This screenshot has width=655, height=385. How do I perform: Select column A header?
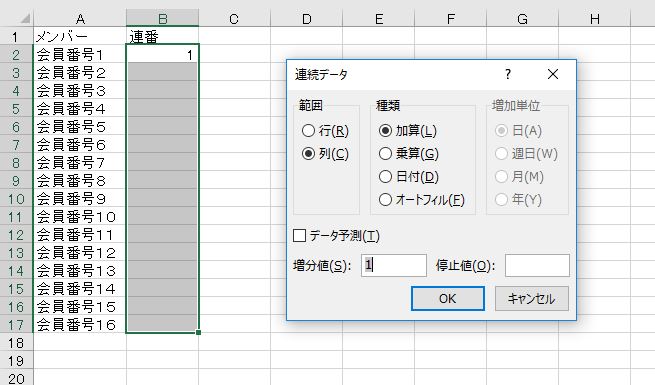[x=80, y=18]
